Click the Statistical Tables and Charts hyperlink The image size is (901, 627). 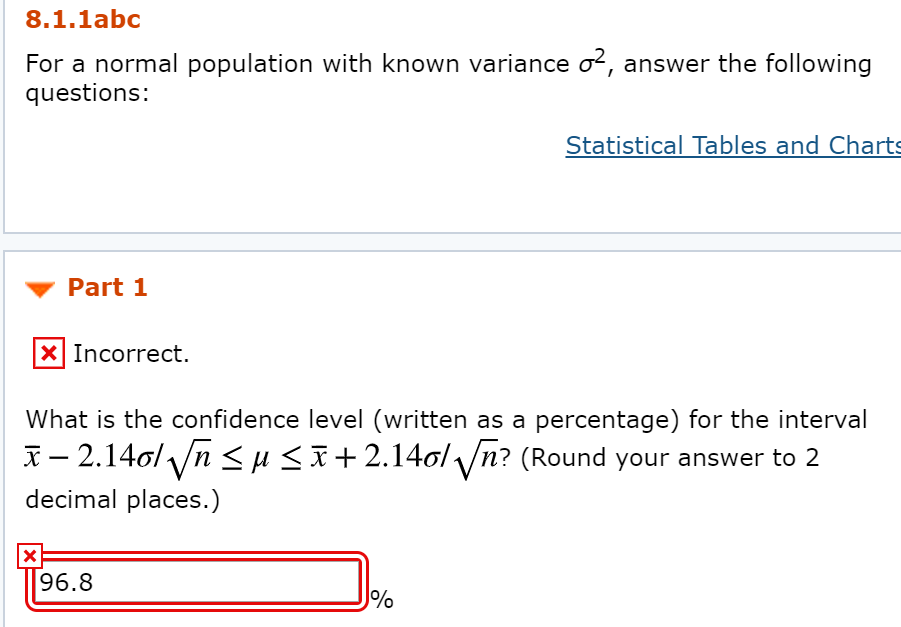pyautogui.click(x=731, y=145)
